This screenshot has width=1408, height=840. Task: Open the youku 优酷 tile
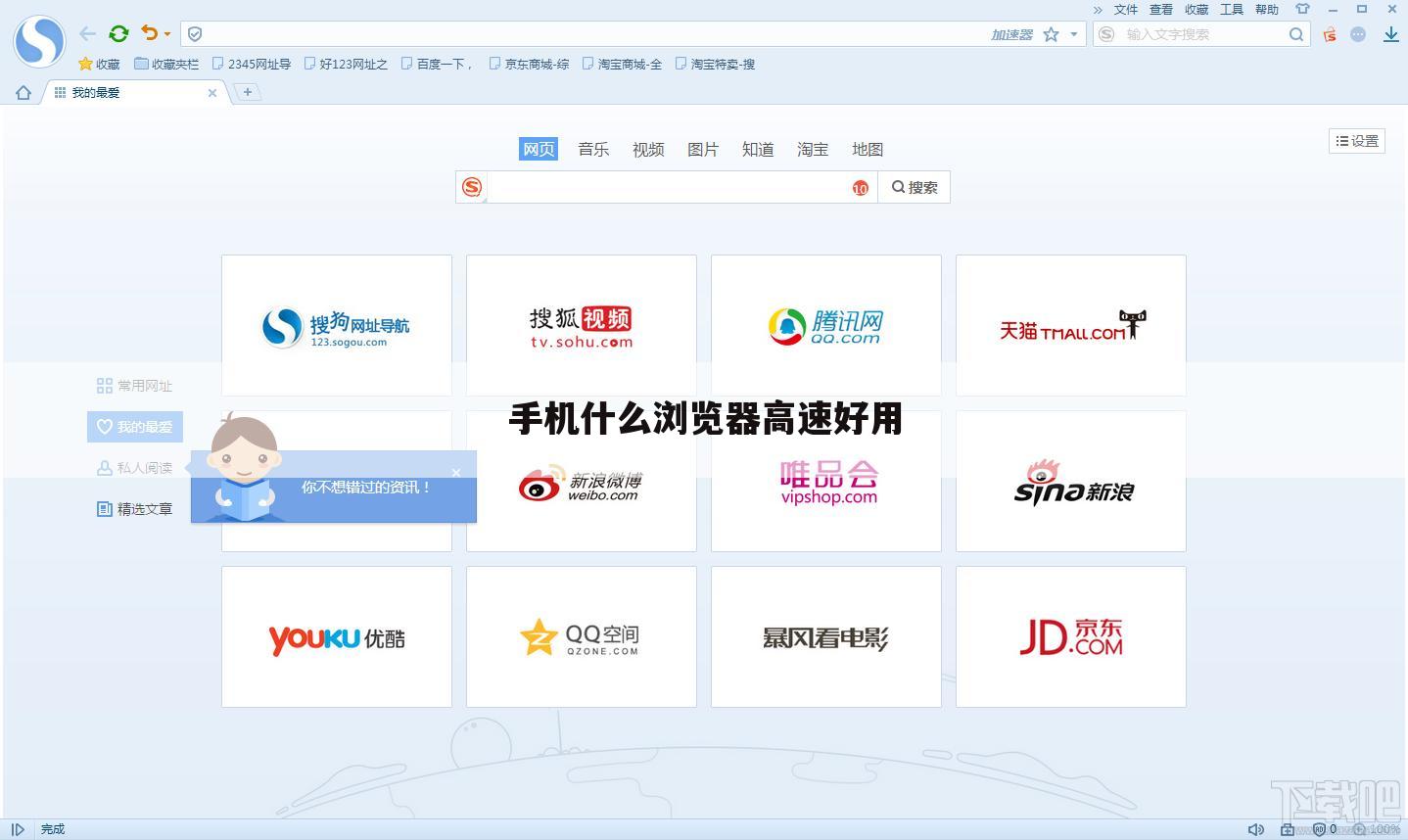[x=337, y=636]
